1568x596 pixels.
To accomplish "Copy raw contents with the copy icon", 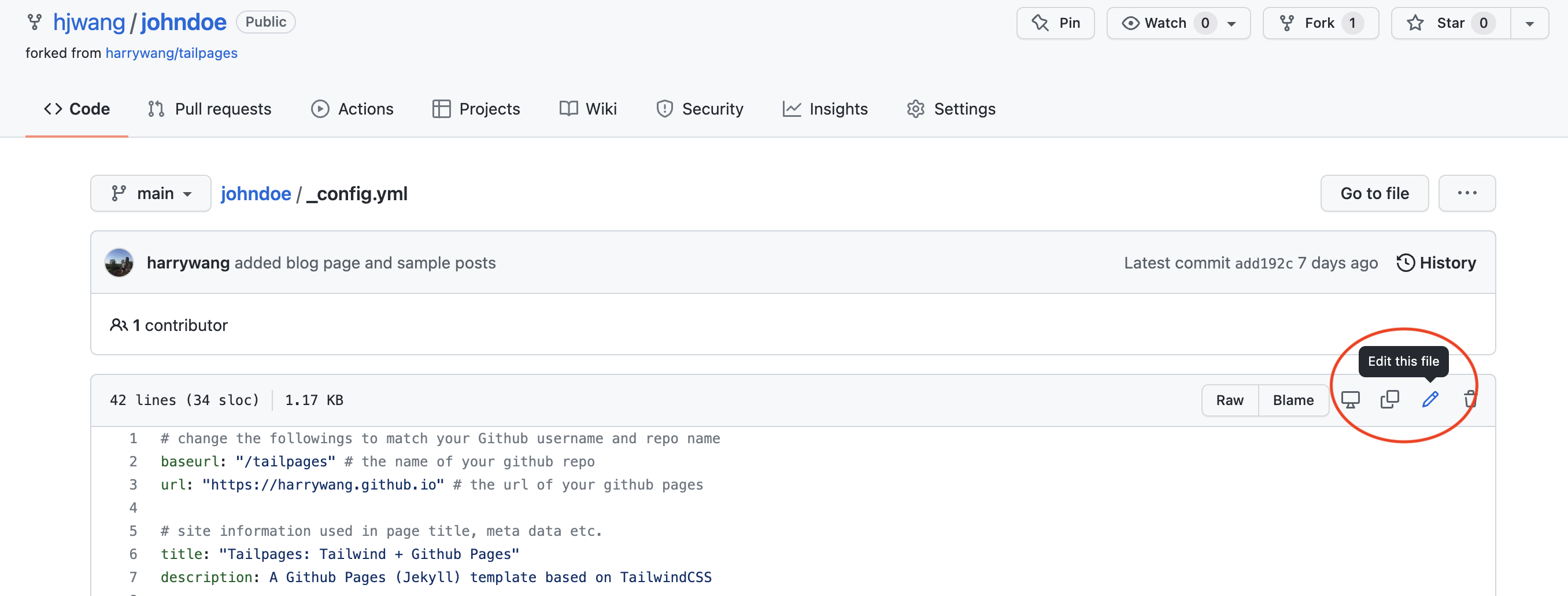I will pyautogui.click(x=1390, y=400).
